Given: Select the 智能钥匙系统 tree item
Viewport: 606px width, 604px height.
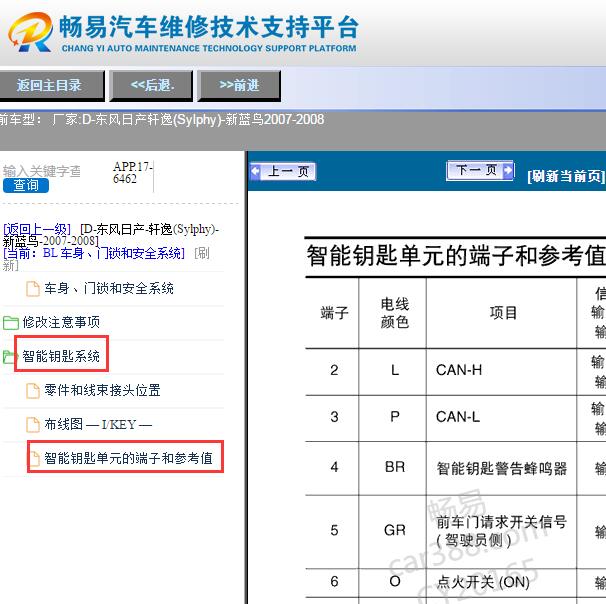Looking at the screenshot, I should [61, 356].
